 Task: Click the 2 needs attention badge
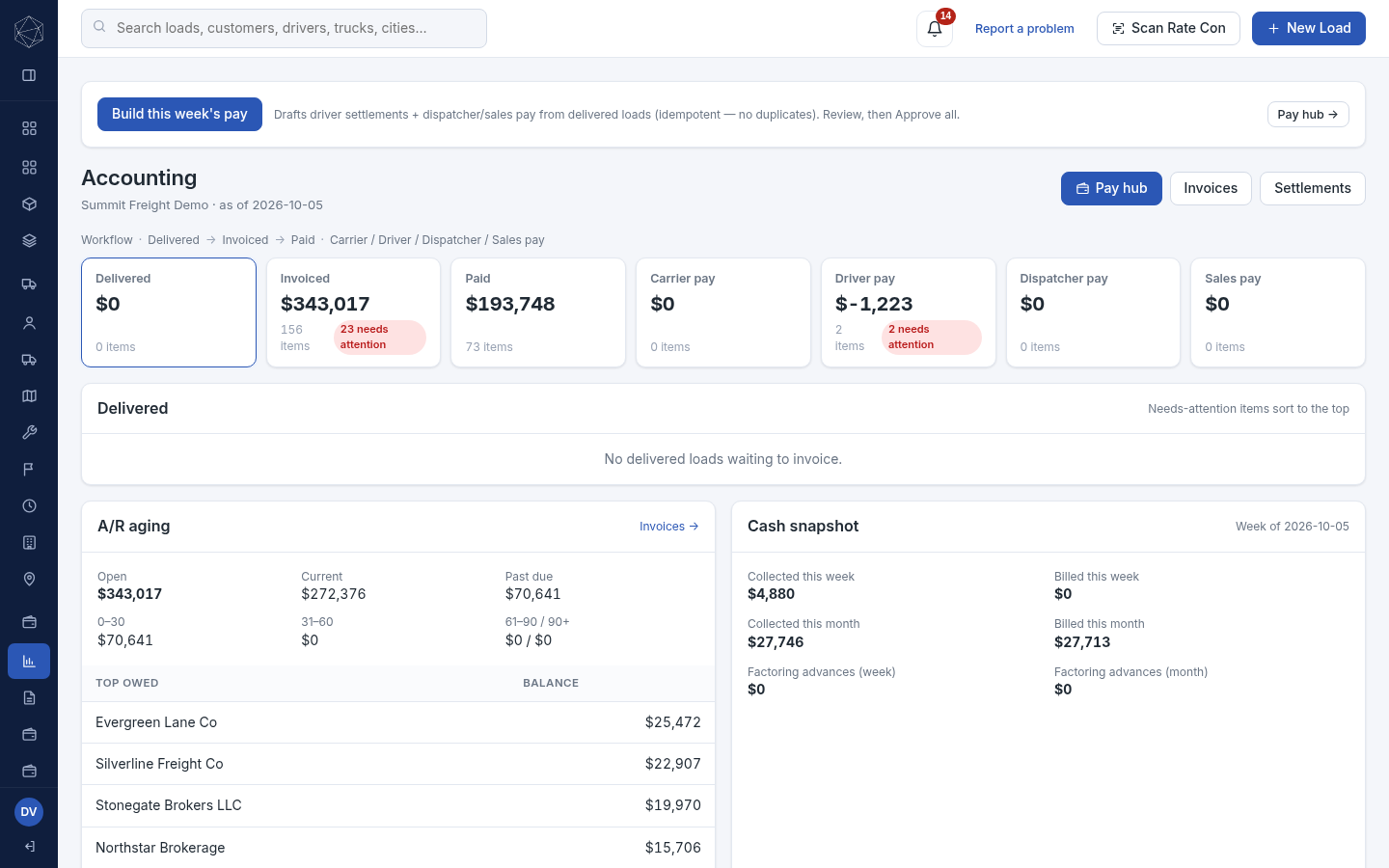coord(932,338)
